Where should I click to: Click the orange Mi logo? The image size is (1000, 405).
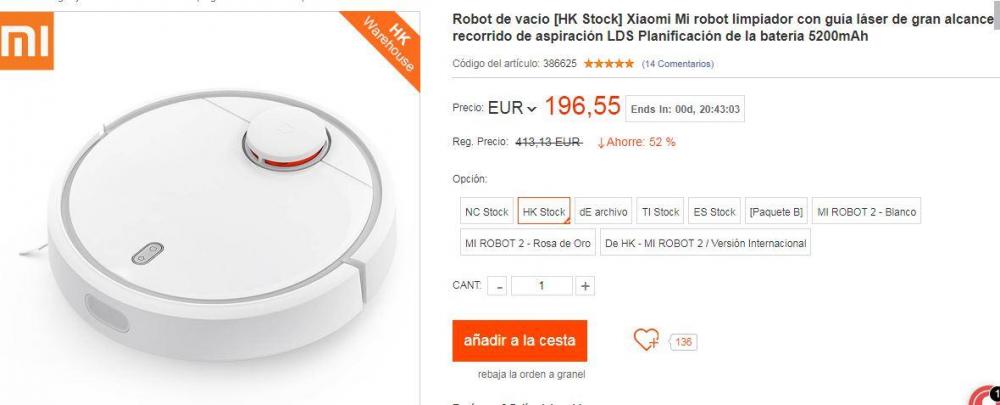(x=27, y=41)
